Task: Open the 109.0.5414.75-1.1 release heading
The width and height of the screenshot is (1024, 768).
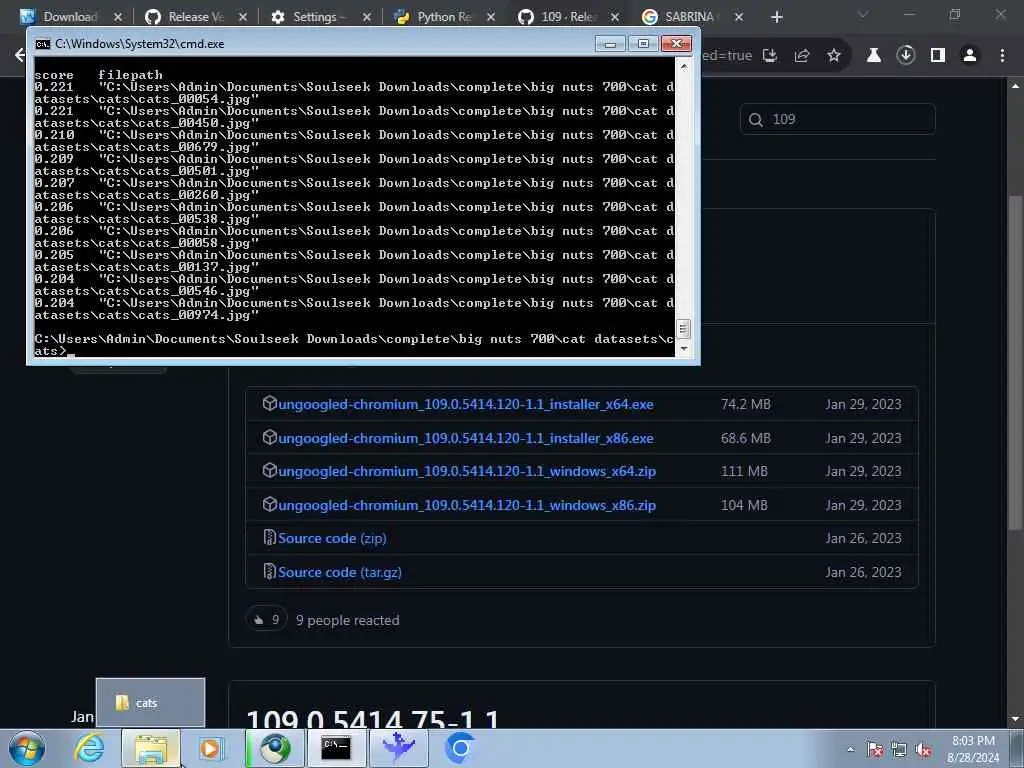Action: coord(372,720)
